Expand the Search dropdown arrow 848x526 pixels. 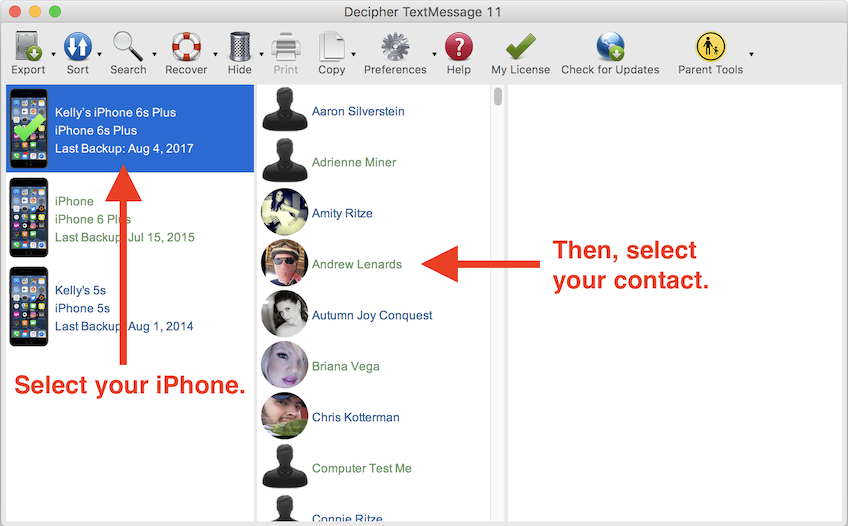tap(154, 55)
